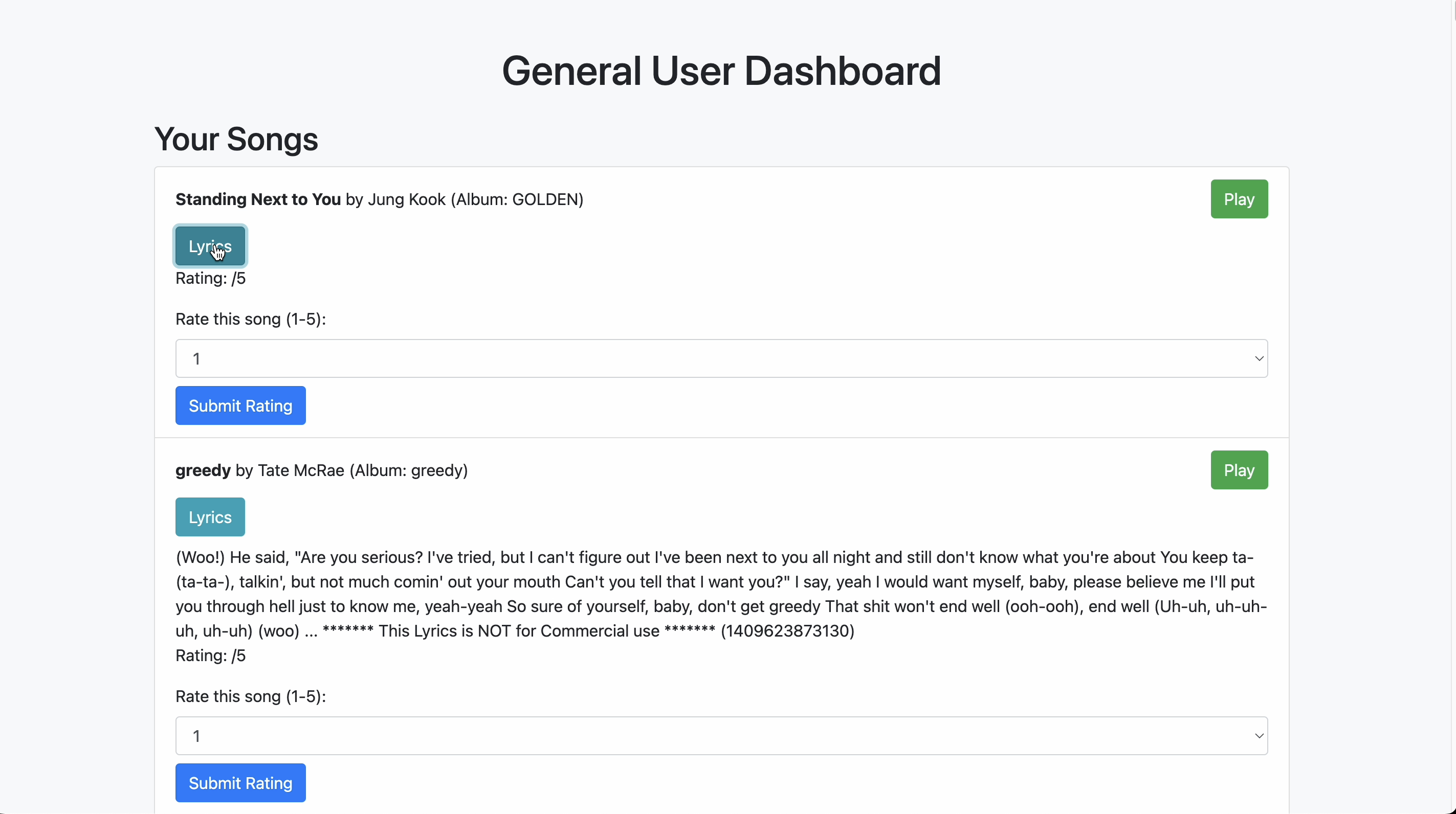Click first song's Rate this song label
This screenshot has width=1456, height=814.
tap(250, 319)
